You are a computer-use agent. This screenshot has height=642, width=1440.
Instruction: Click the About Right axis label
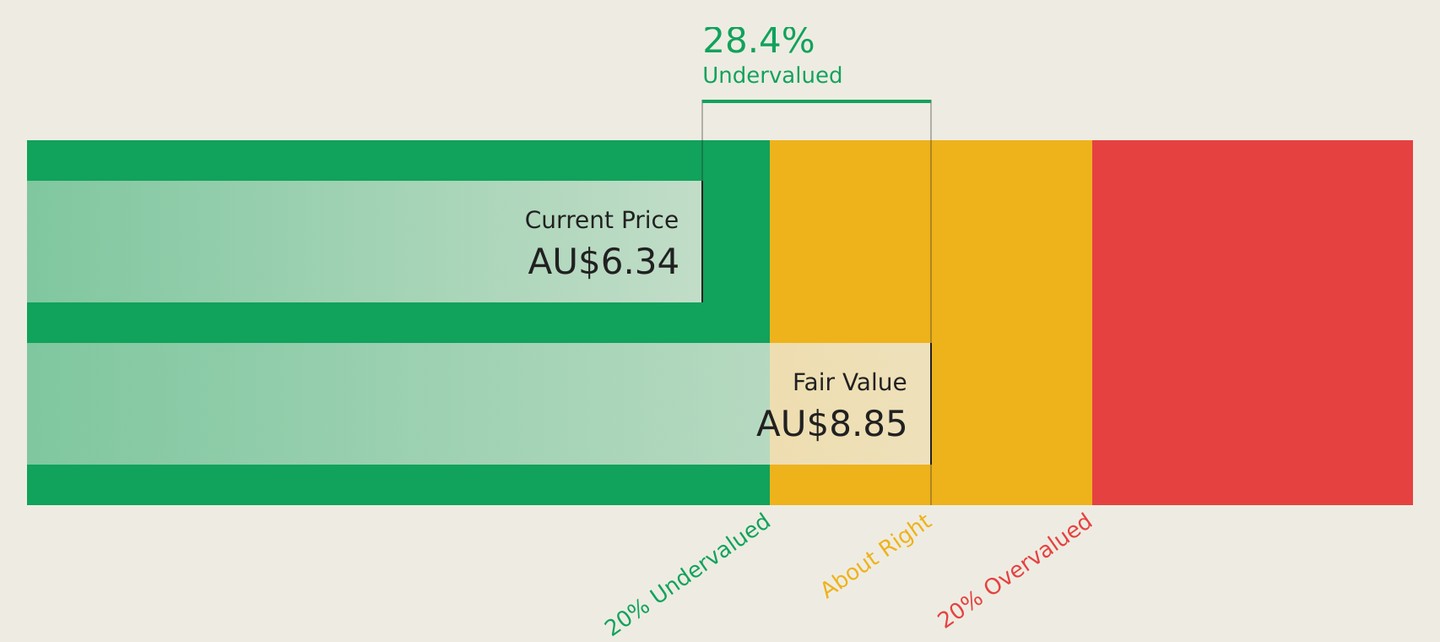(876, 556)
